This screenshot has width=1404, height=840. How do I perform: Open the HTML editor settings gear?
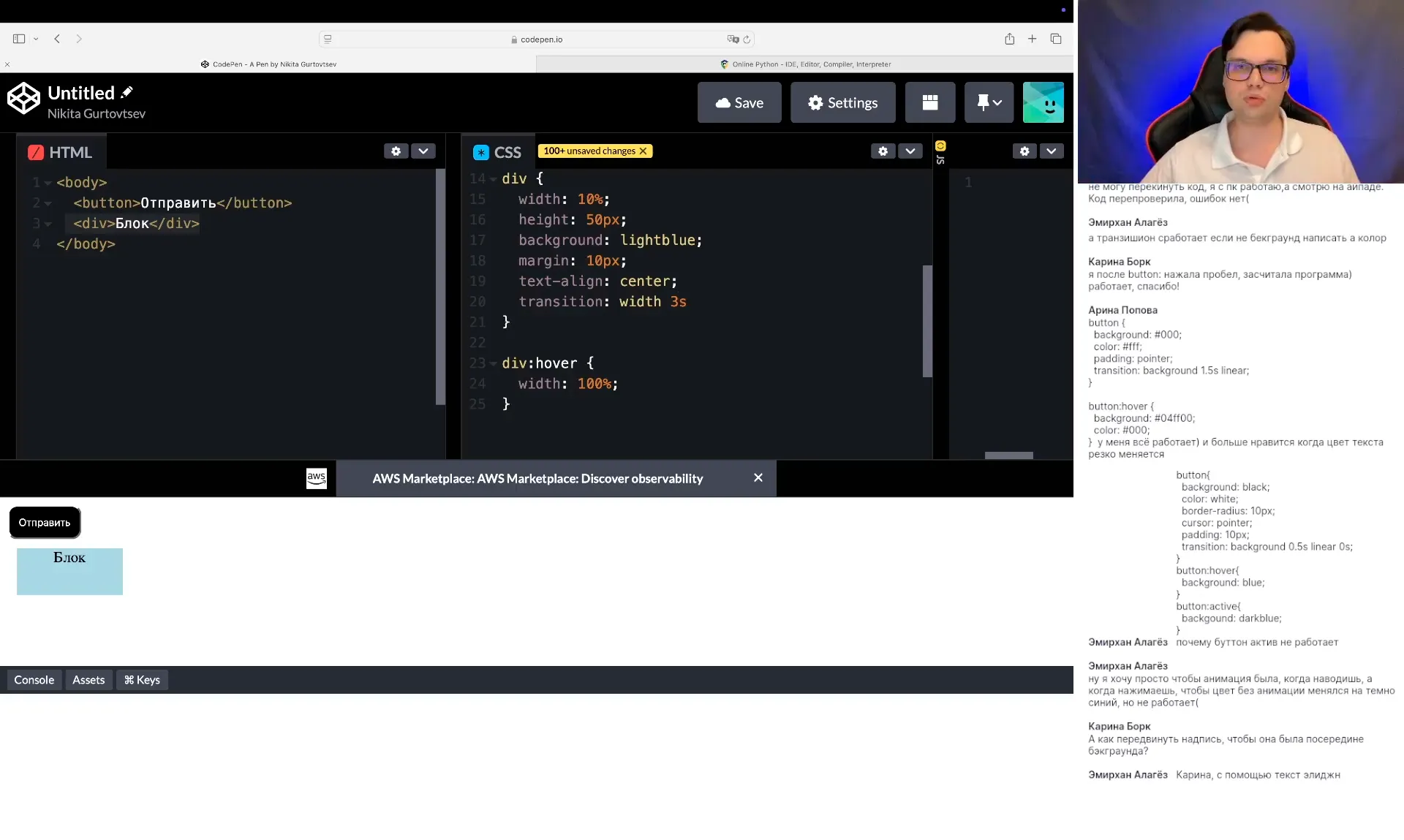396,151
